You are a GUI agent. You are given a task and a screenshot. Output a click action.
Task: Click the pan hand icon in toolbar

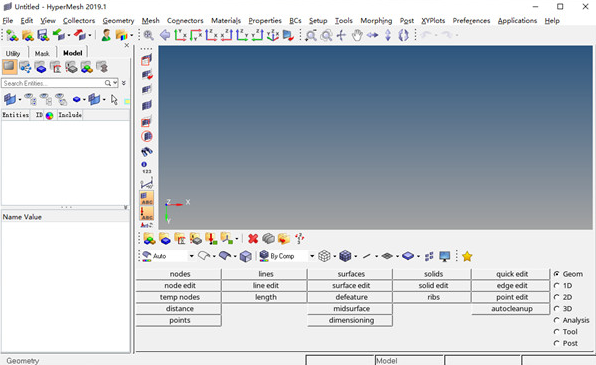coord(357,35)
